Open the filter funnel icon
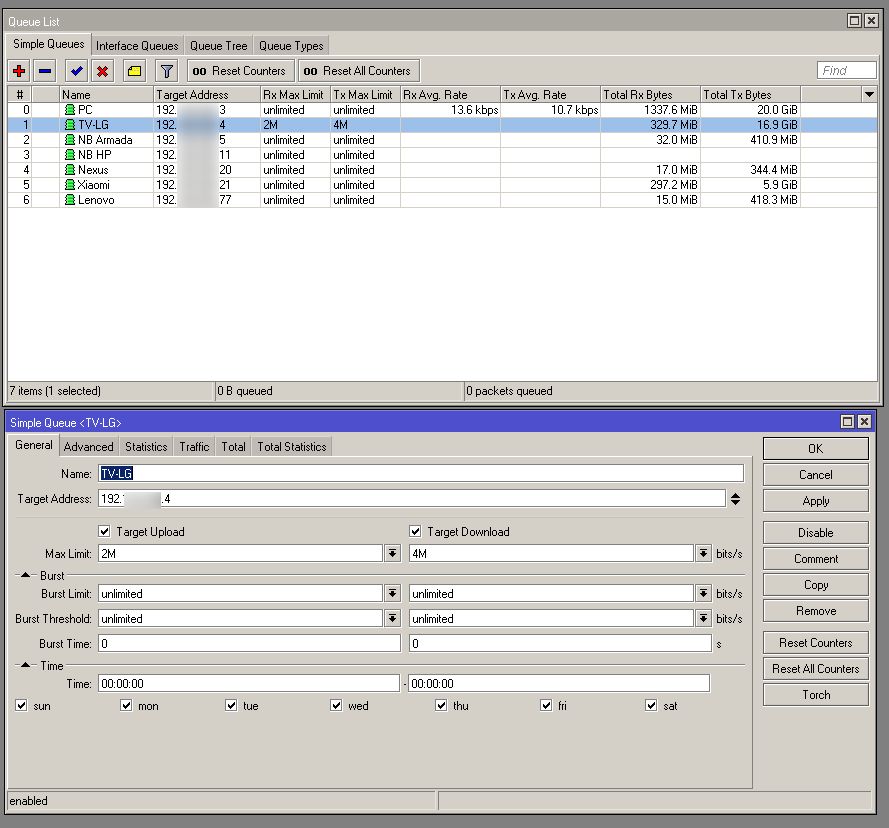This screenshot has height=828, width=889. point(167,71)
